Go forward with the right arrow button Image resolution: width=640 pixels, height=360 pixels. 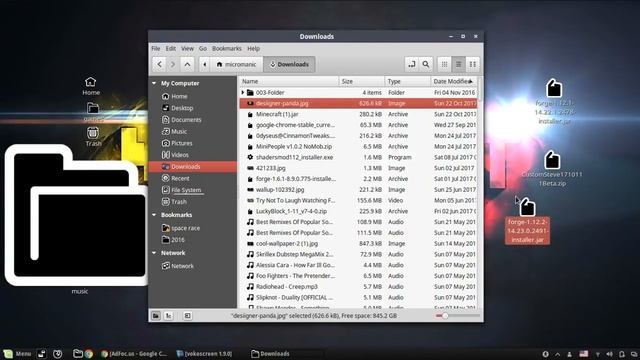(x=173, y=64)
